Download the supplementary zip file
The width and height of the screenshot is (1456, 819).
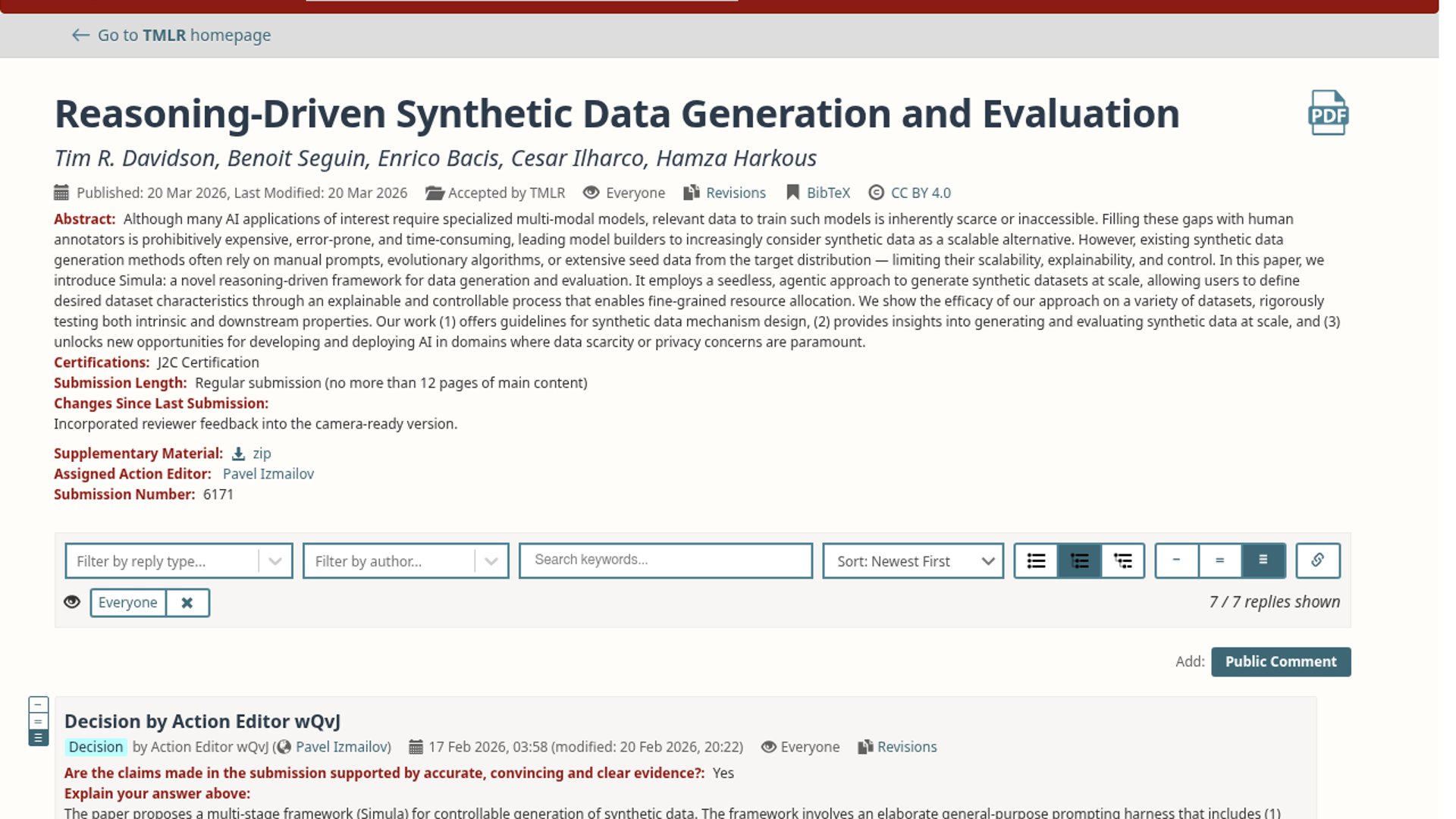[x=261, y=453]
